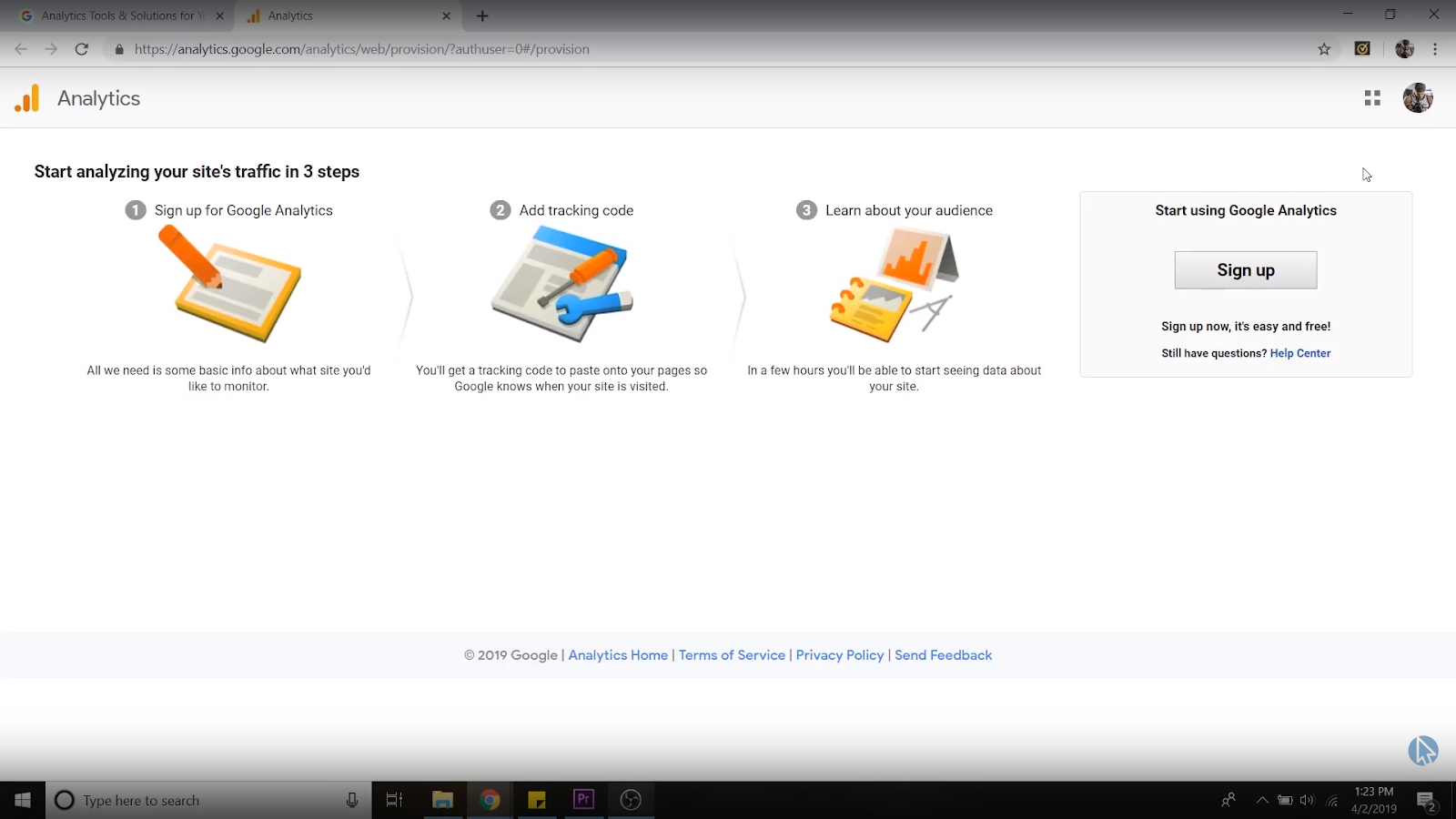Screen dimensions: 1456x819
Task: Open the Chrome three-dot menu
Action: 1435,49
